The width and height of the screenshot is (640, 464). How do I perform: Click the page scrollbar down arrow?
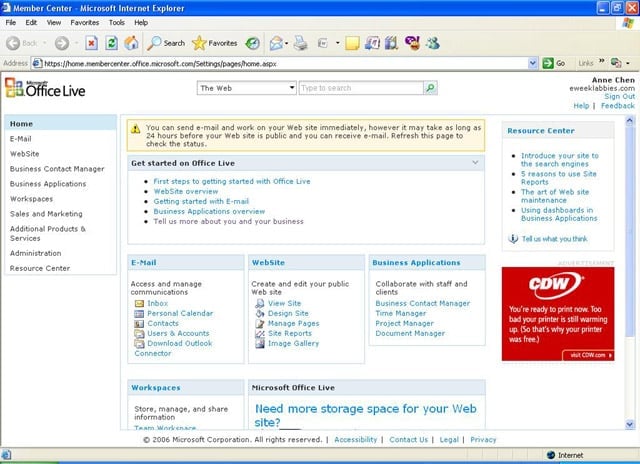[629, 424]
